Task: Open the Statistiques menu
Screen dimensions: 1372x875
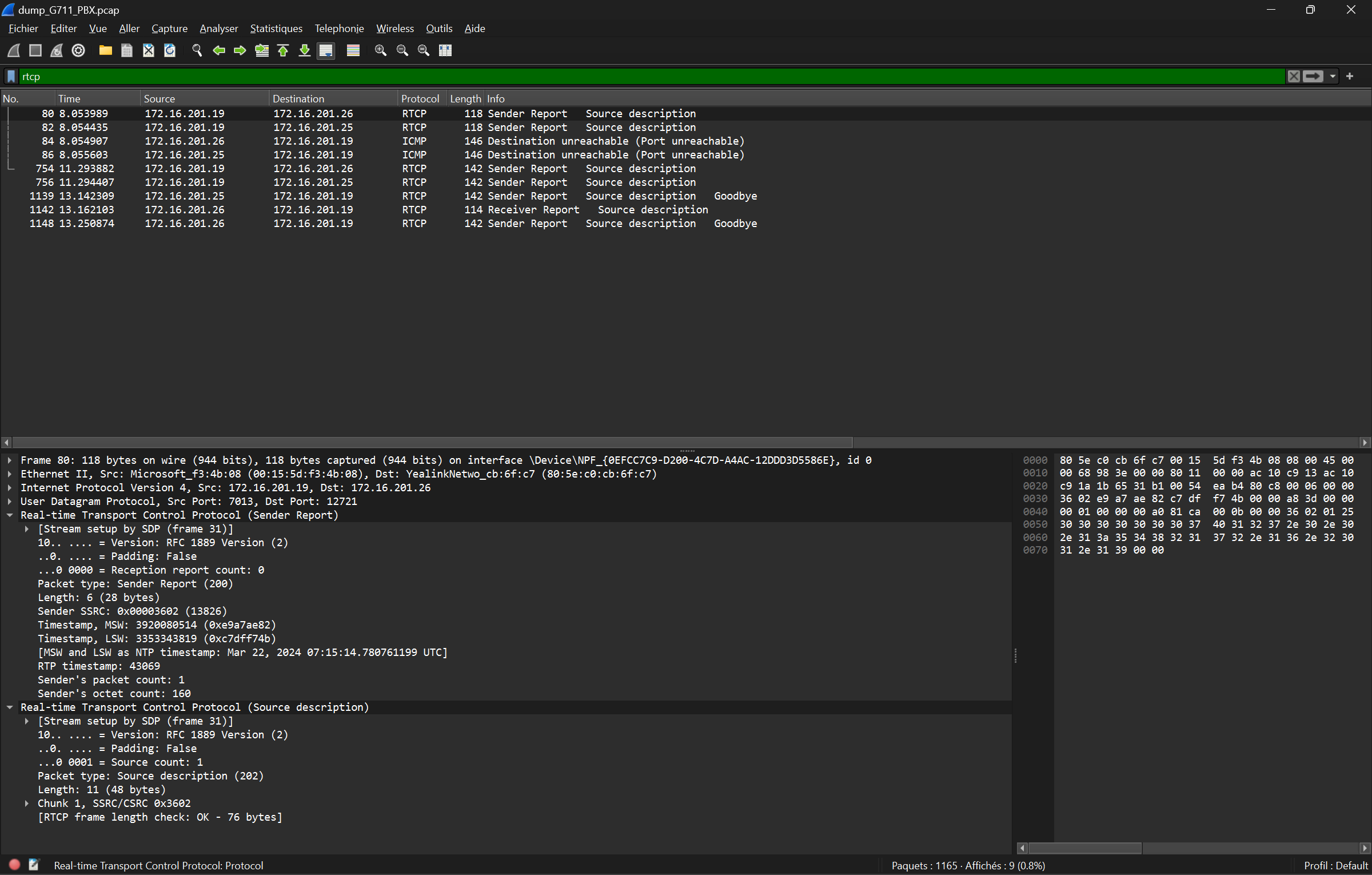Action: [276, 29]
